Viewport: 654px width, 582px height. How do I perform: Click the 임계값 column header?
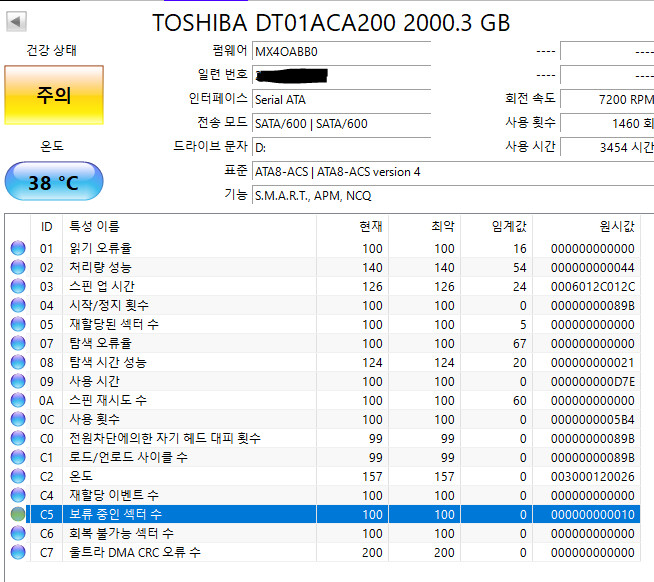click(x=497, y=226)
